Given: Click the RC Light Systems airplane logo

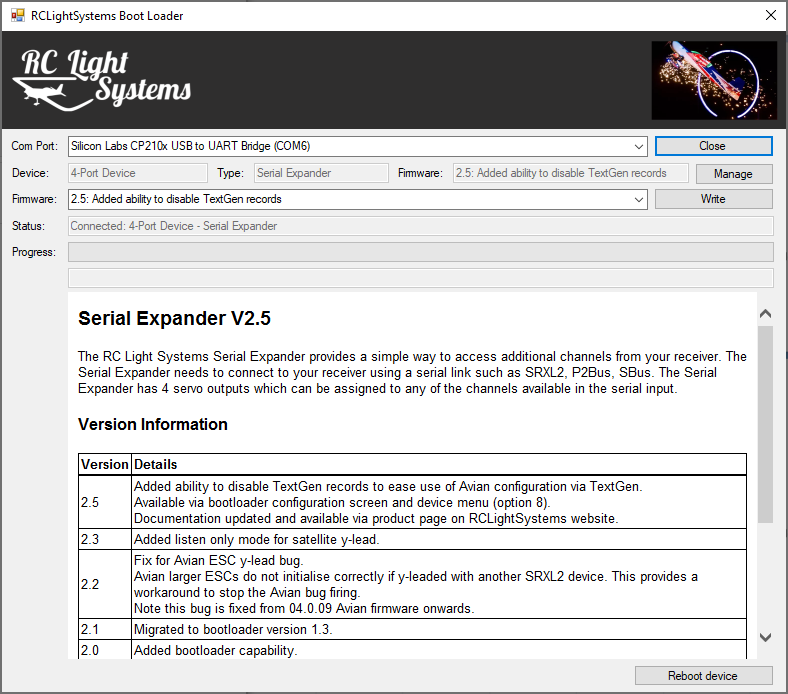Looking at the screenshot, I should point(104,79).
